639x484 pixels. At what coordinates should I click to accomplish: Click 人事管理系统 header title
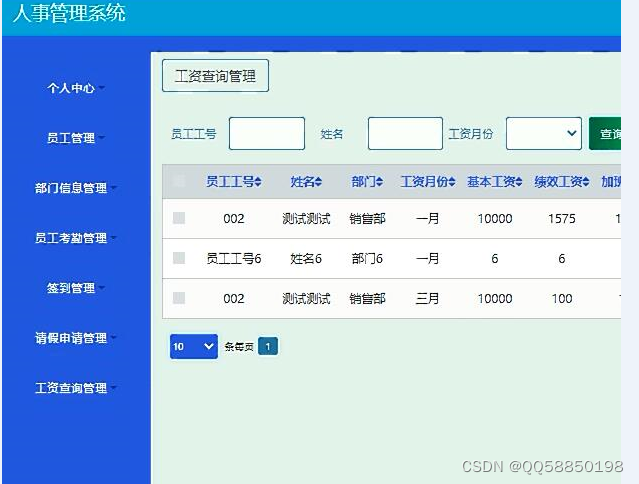point(69,13)
